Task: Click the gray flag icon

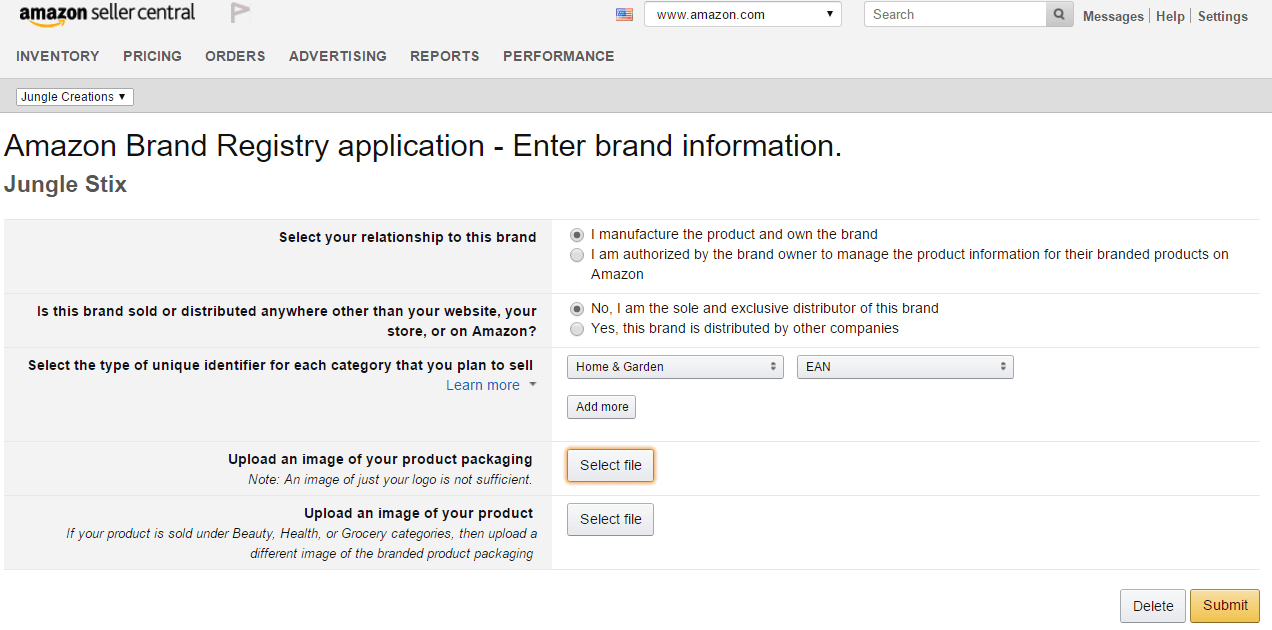Action: coord(240,13)
